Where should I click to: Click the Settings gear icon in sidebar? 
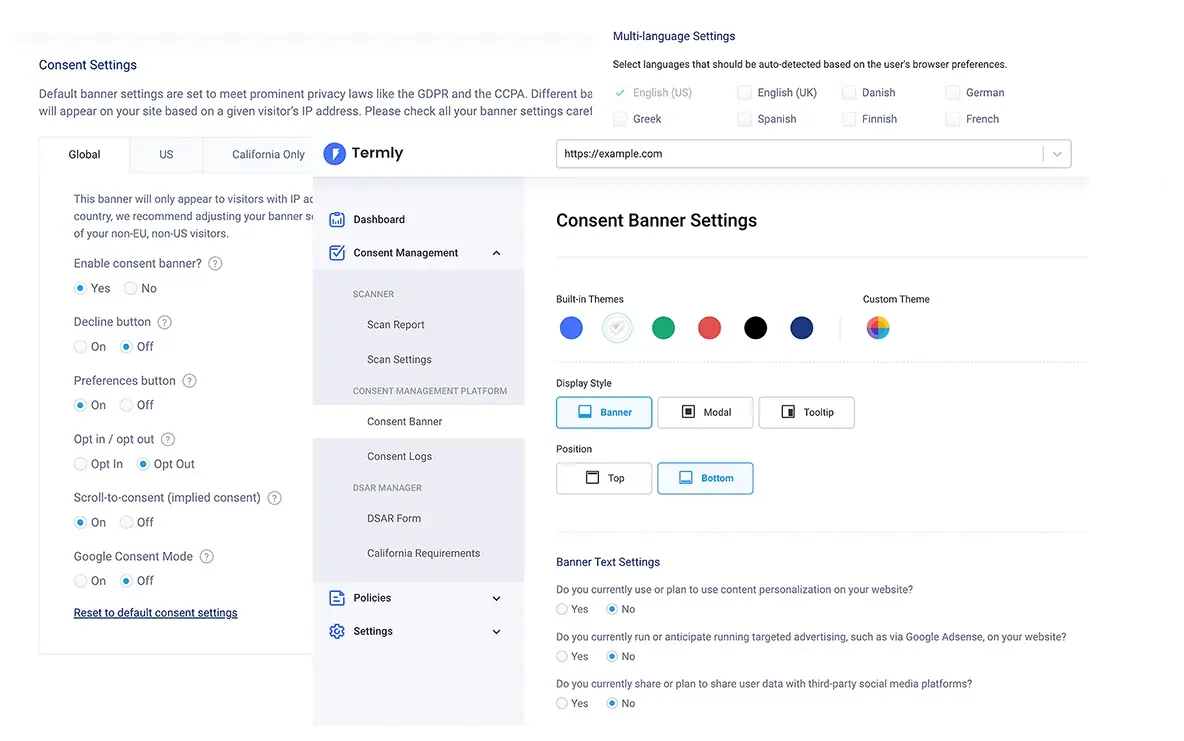337,631
